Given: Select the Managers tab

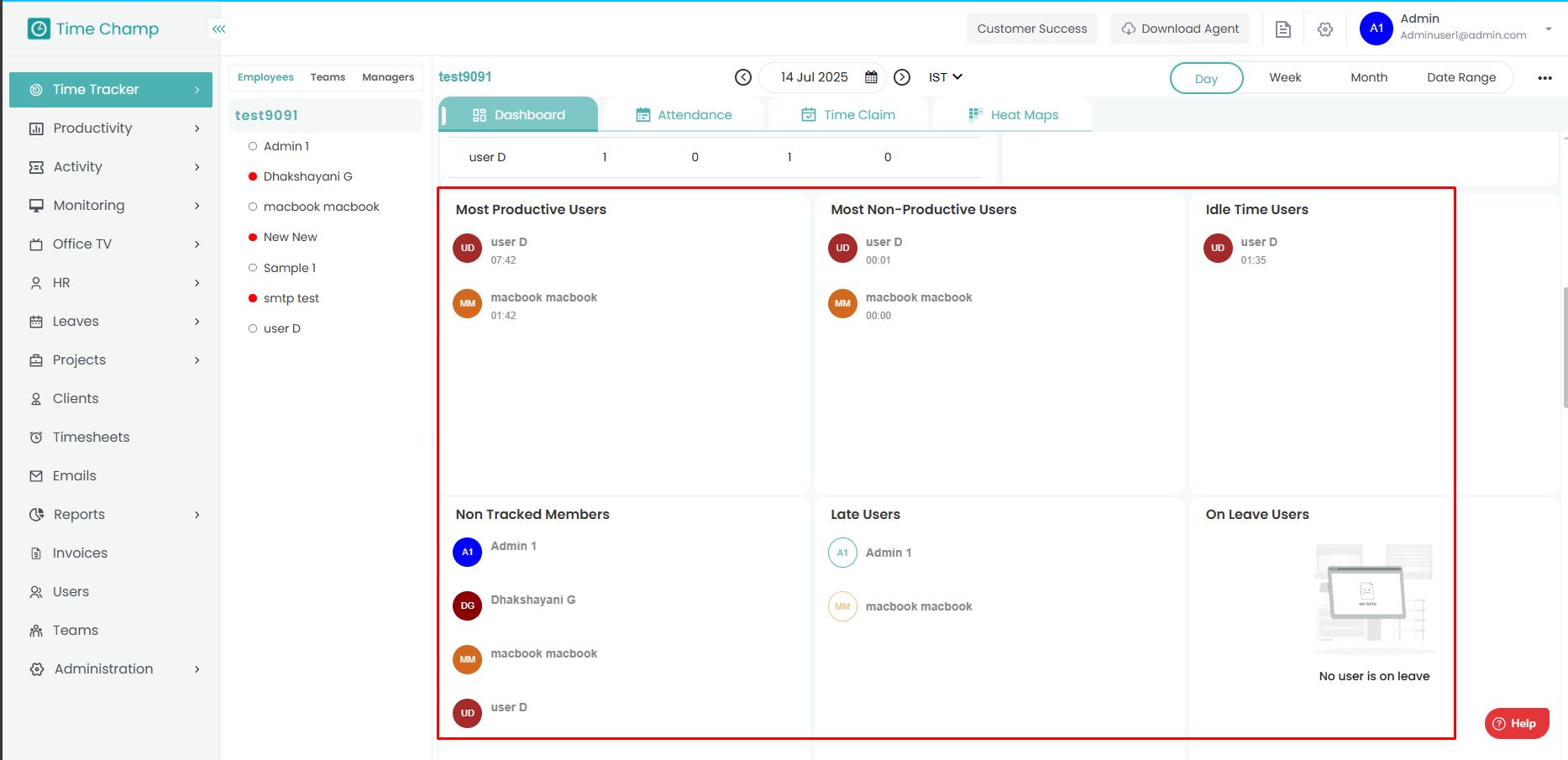Looking at the screenshot, I should click(388, 77).
